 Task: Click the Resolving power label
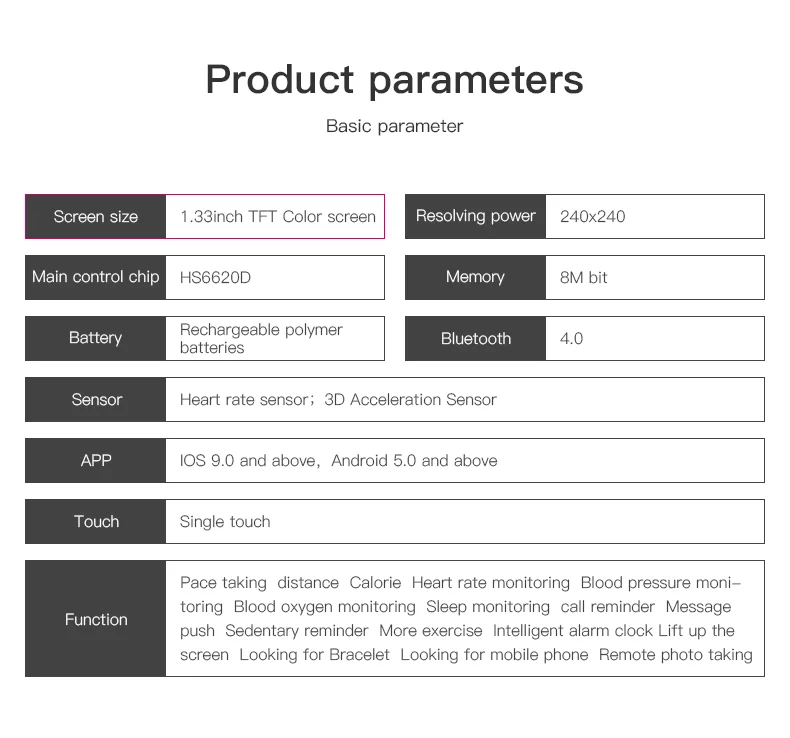pyautogui.click(x=475, y=217)
